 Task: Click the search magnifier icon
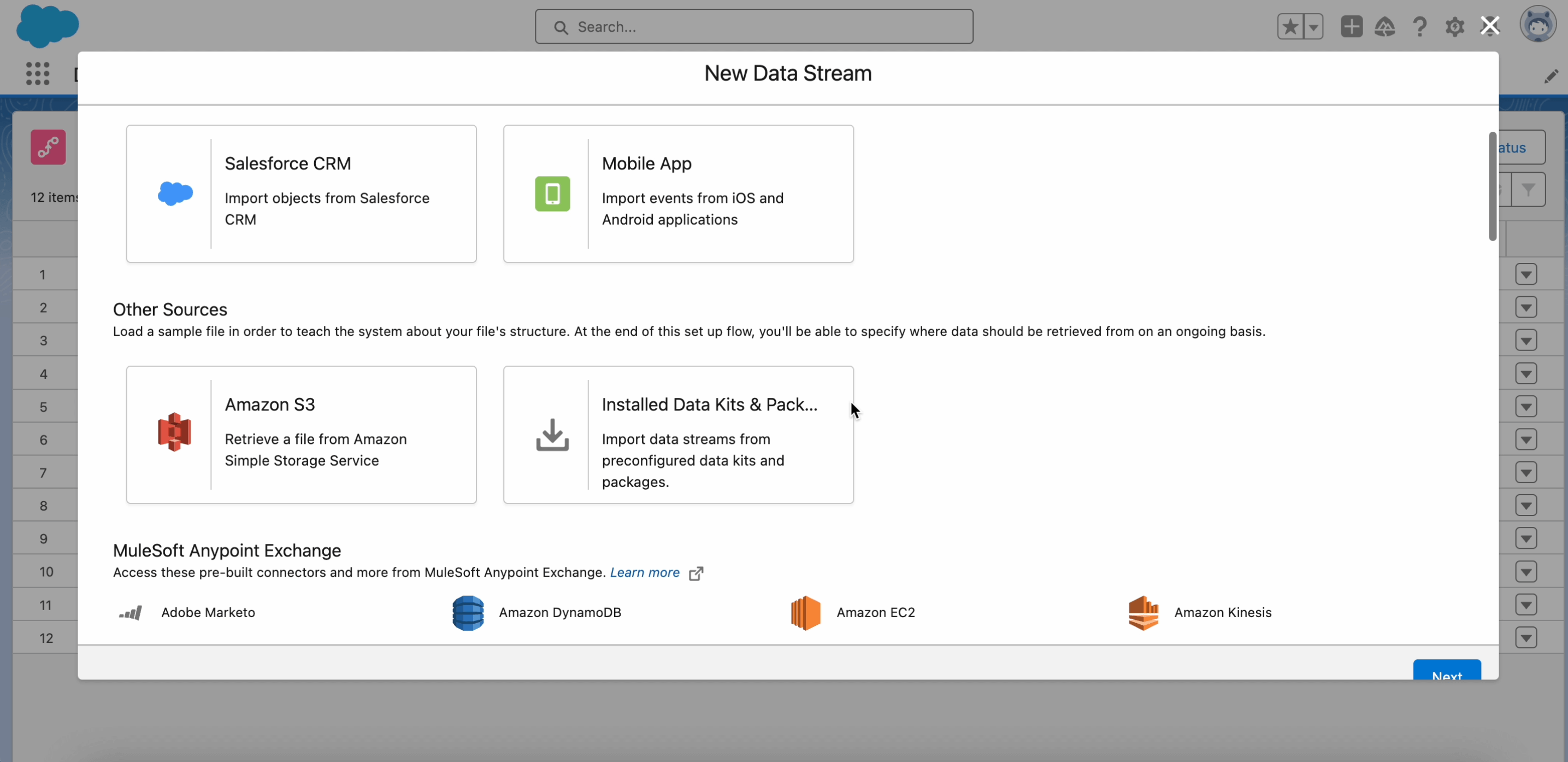coord(561,27)
